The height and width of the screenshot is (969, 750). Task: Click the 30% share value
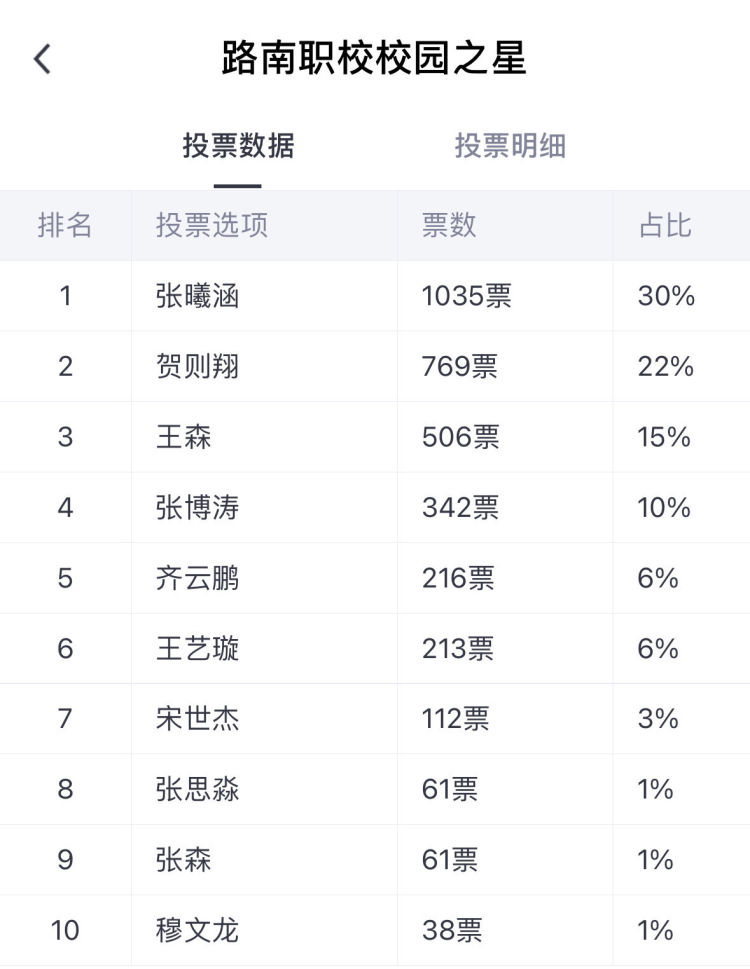pos(666,296)
